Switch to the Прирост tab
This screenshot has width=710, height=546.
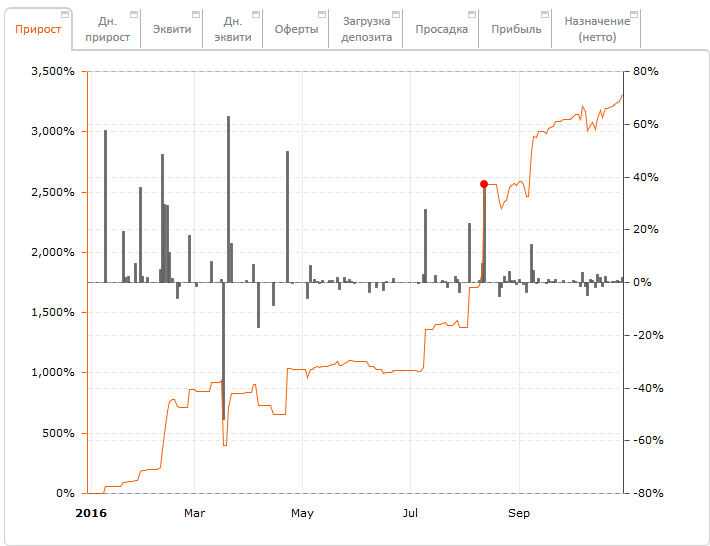point(37,29)
